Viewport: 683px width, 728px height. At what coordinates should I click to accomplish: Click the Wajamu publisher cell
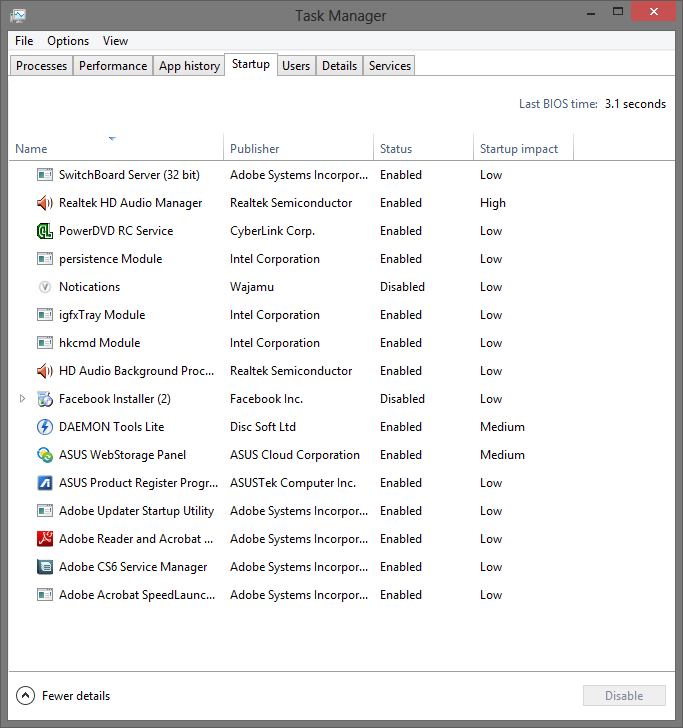click(252, 287)
